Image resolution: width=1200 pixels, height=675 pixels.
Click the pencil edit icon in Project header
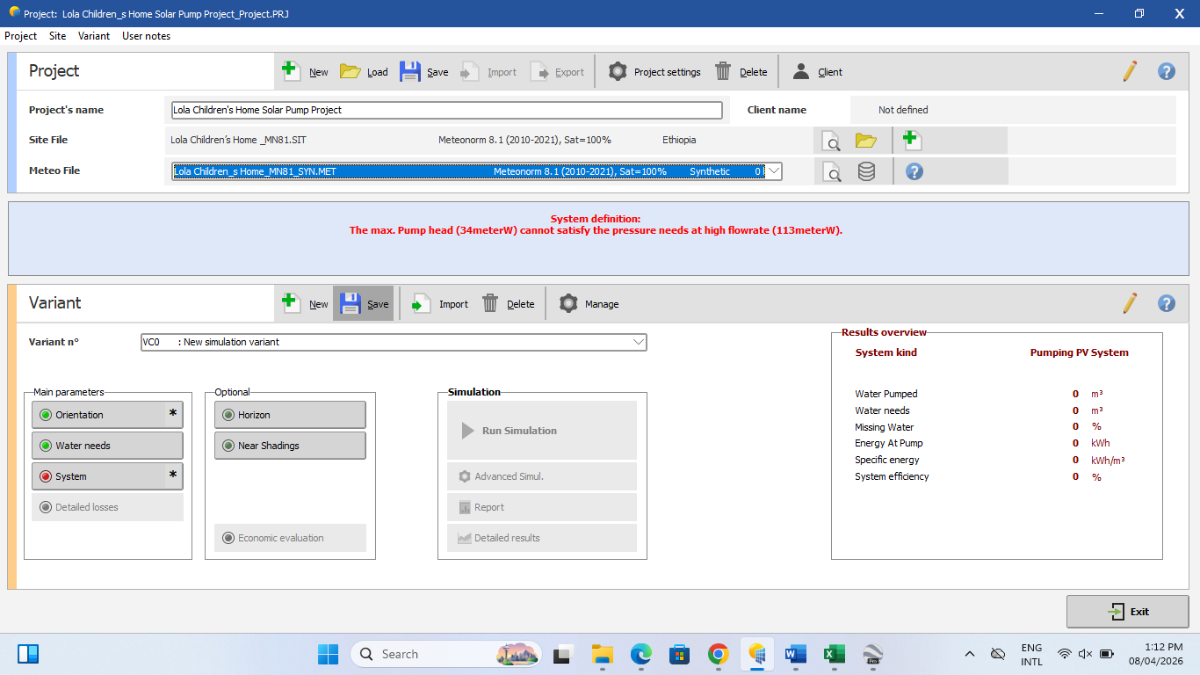1129,71
